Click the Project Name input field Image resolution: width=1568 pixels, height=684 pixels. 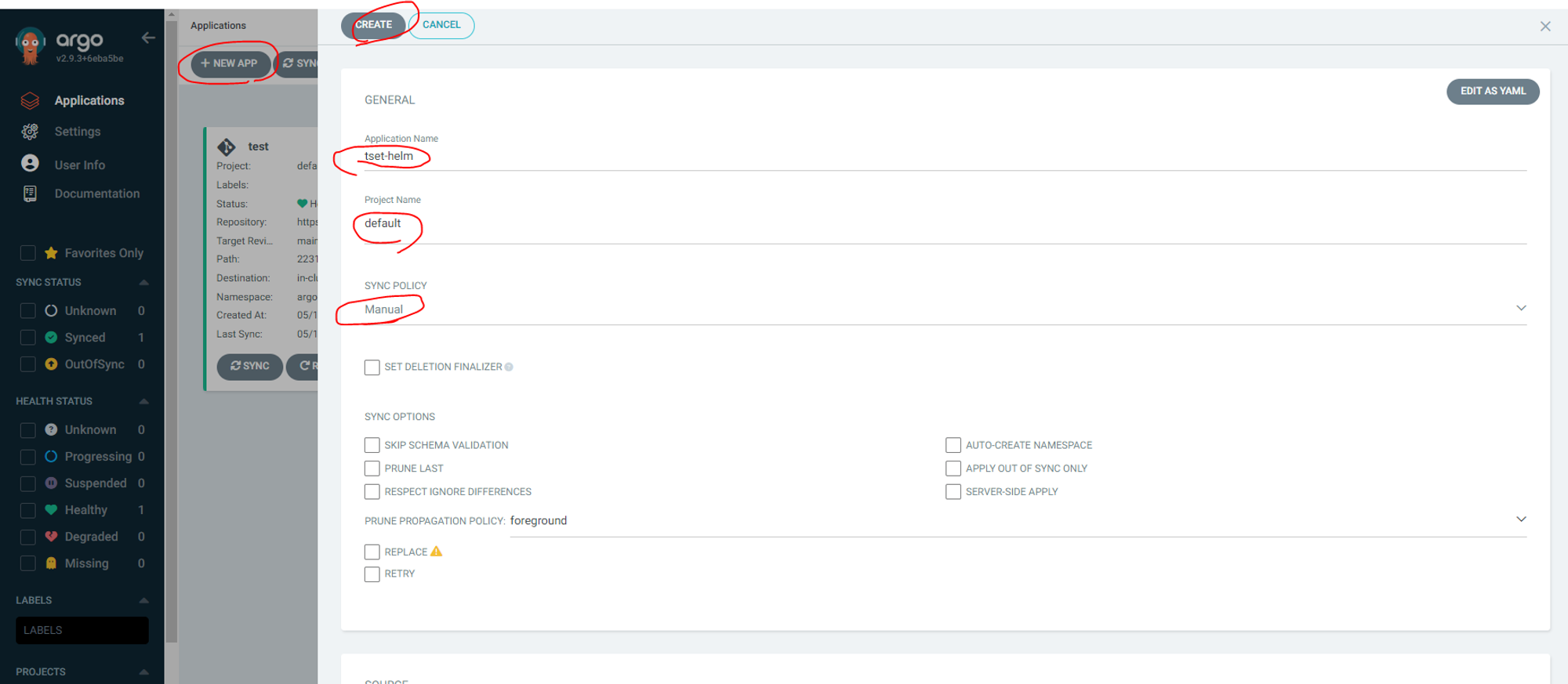pos(946,223)
